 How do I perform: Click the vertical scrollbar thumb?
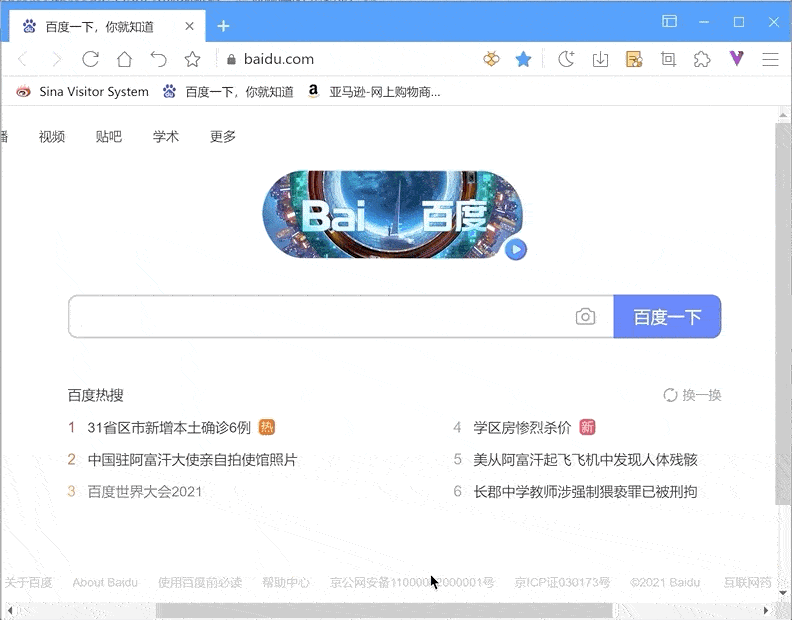coord(782,313)
